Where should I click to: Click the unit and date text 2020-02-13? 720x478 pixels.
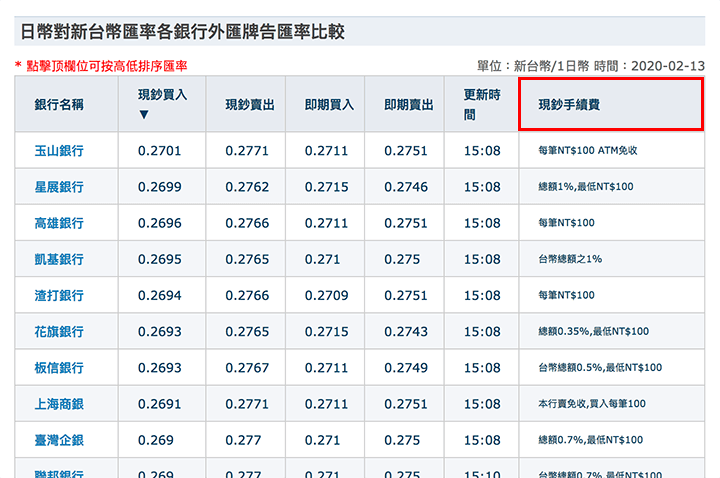[x=668, y=66]
